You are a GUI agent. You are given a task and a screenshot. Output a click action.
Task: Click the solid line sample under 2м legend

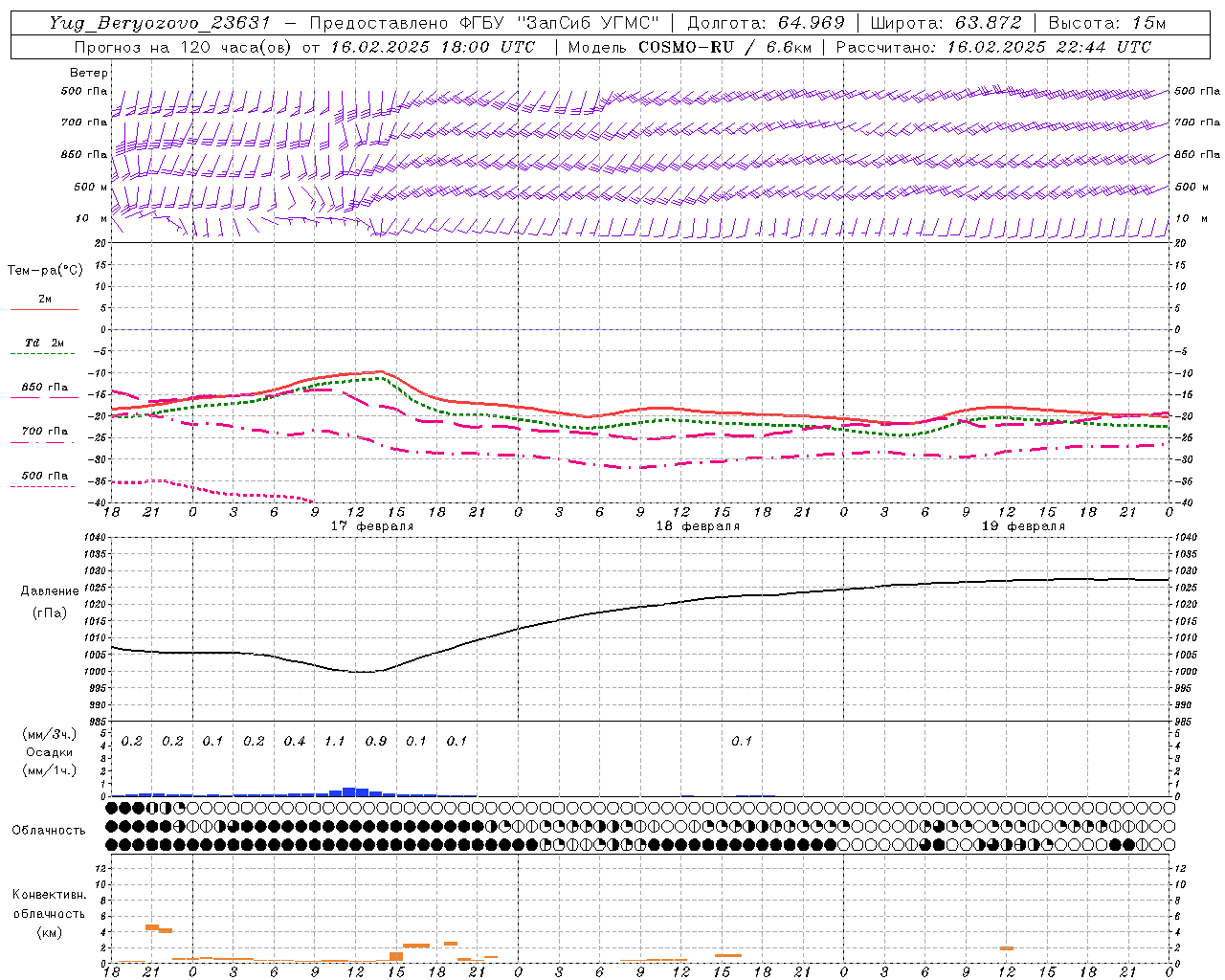(45, 309)
